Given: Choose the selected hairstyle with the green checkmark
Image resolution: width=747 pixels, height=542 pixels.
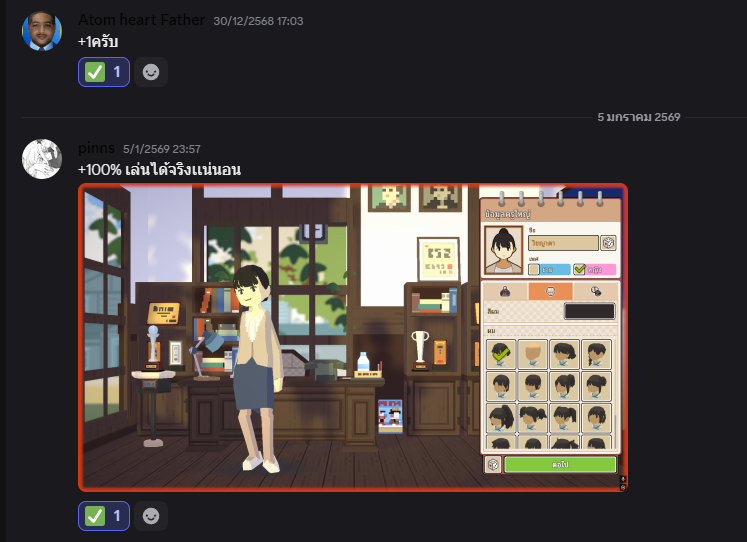Looking at the screenshot, I should [x=502, y=353].
